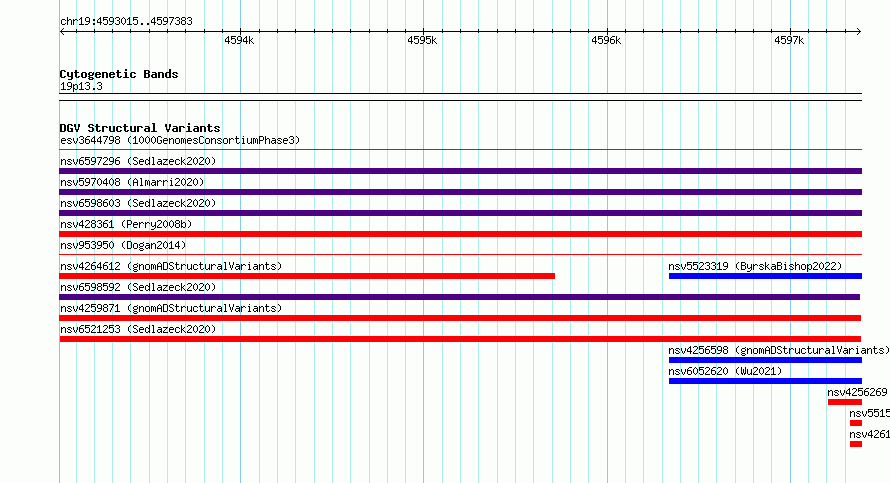This screenshot has height=483, width=890.
Task: Select the blue bar under nsv4256598
Action: [765, 360]
